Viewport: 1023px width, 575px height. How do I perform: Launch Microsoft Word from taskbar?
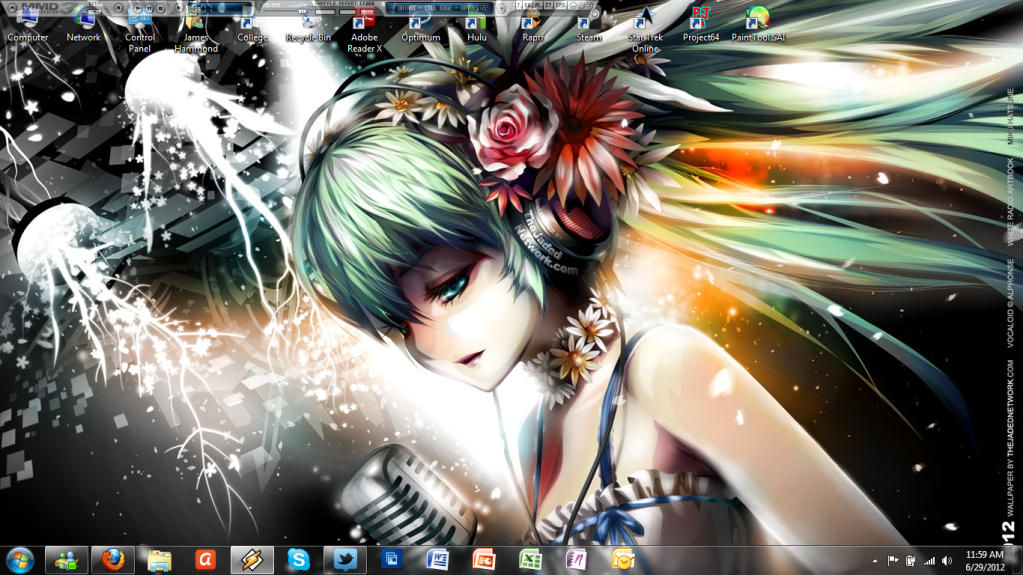[437, 560]
